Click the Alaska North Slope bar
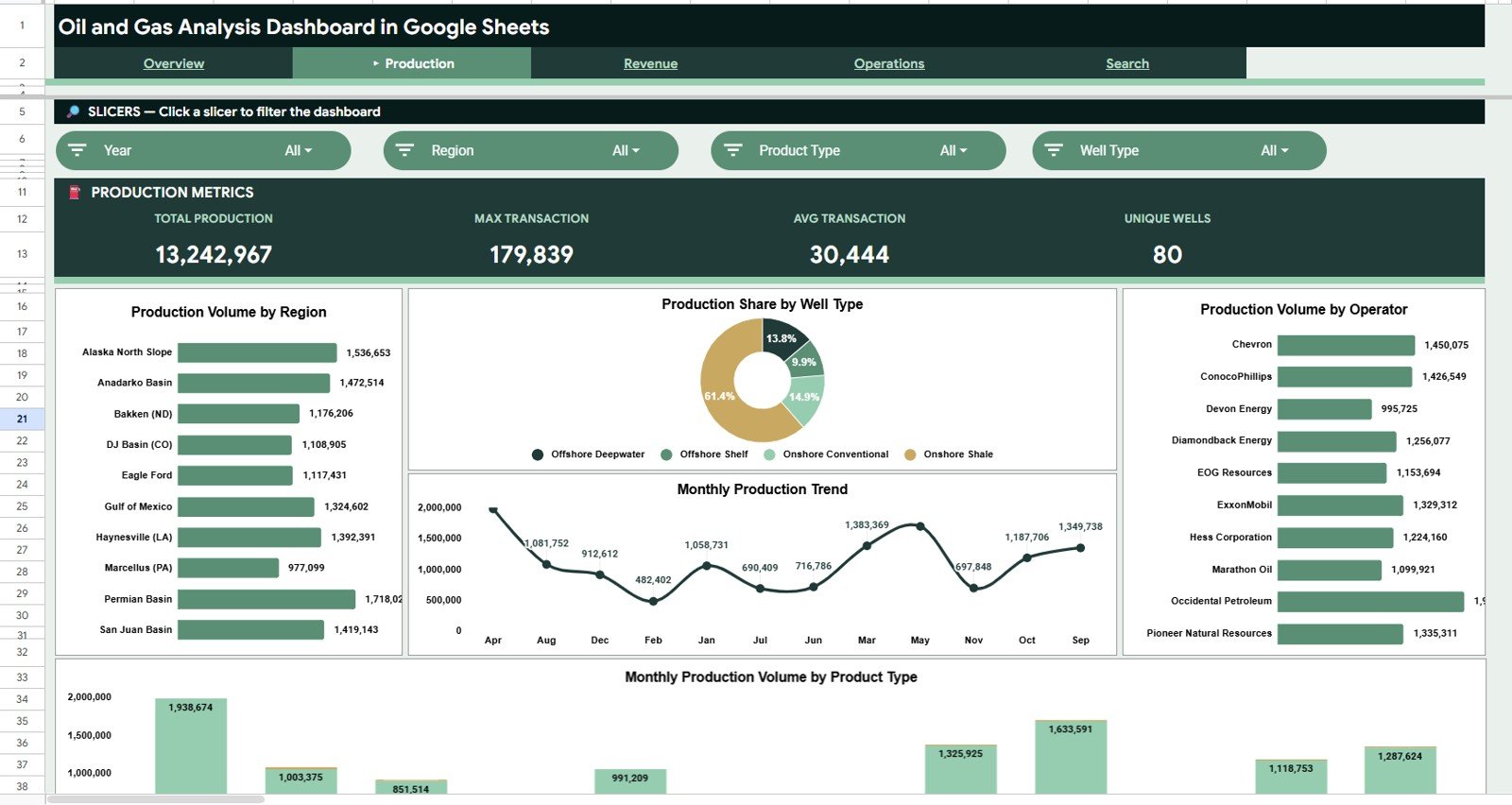This screenshot has width=1512, height=805. tap(257, 352)
